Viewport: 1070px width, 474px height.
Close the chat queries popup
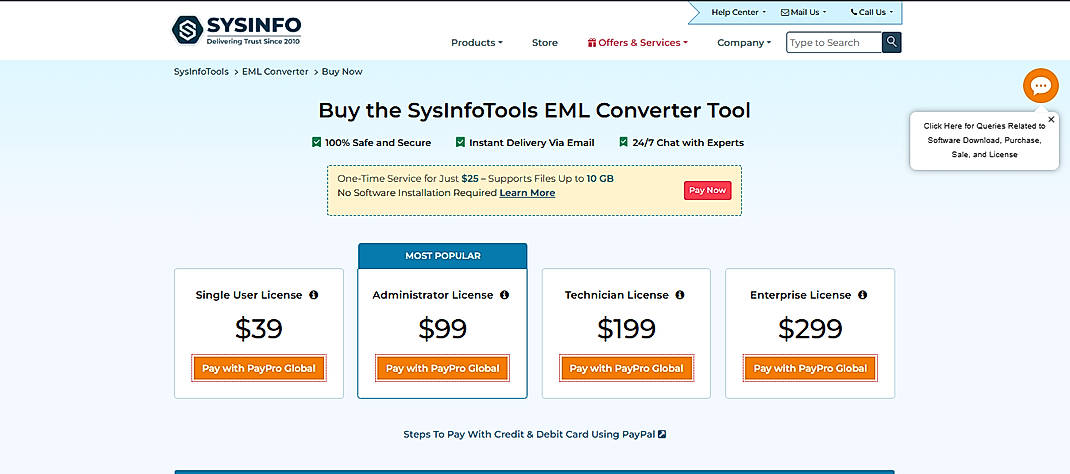(1051, 119)
